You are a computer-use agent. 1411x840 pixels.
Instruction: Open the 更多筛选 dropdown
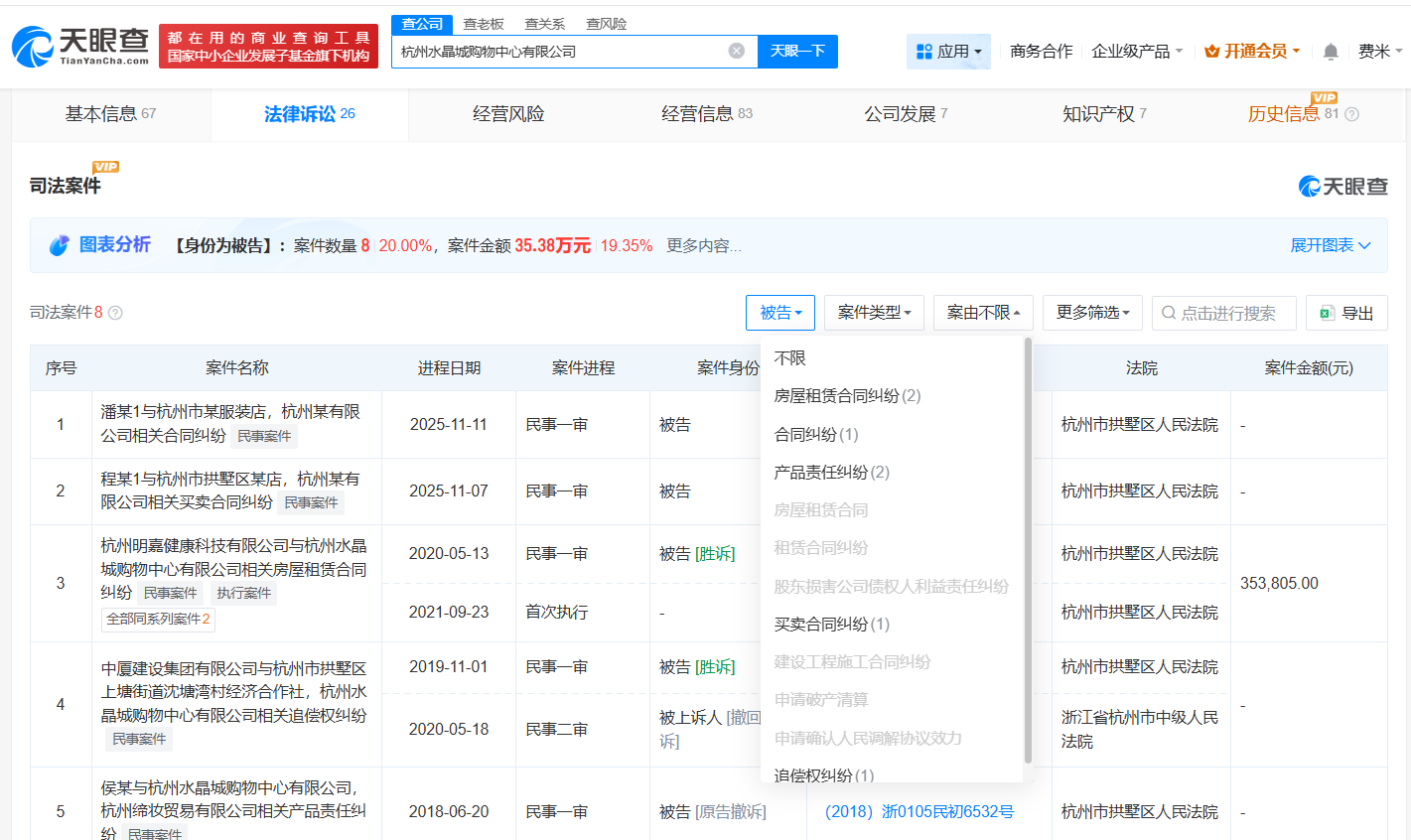1092,313
